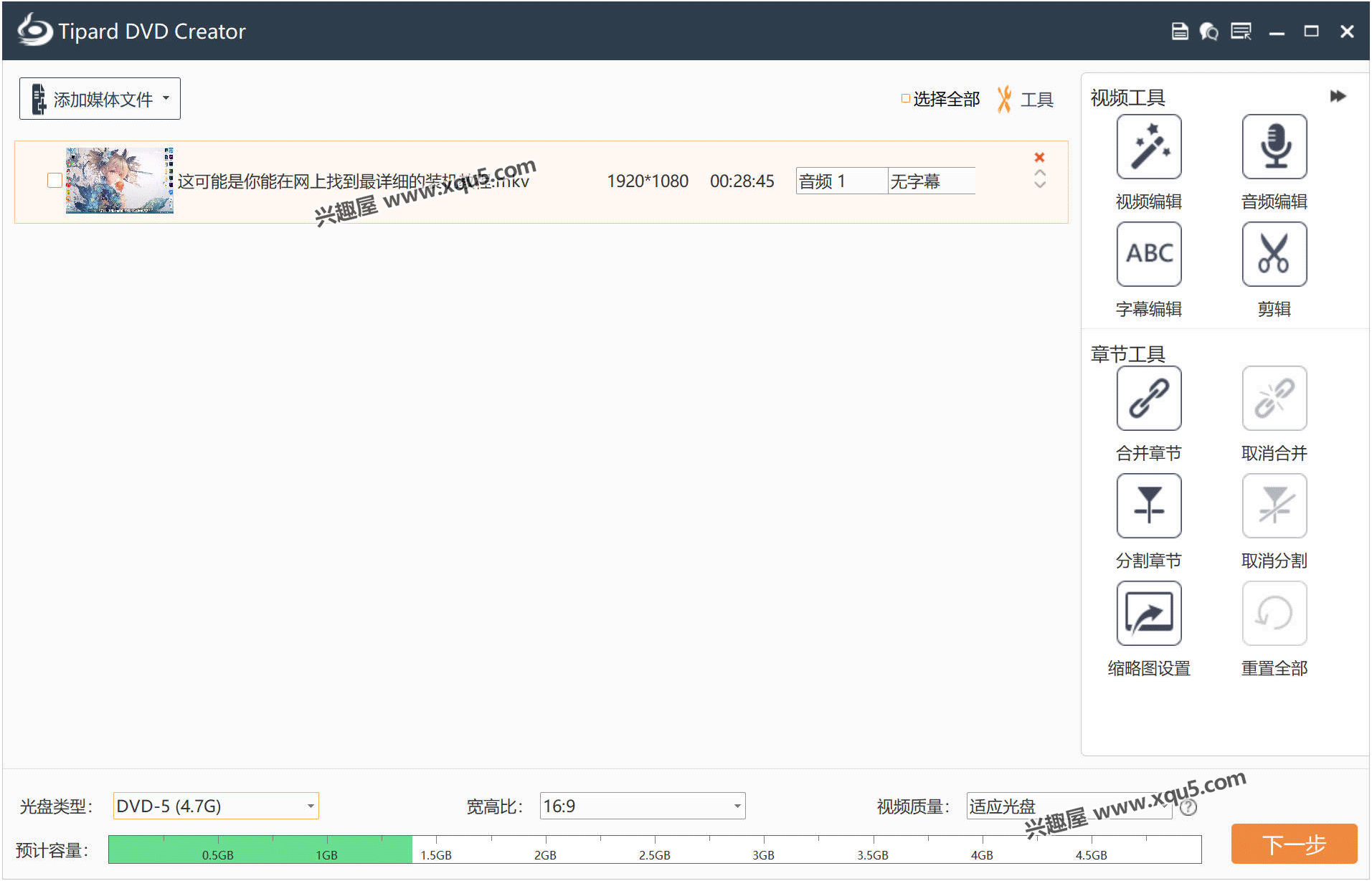Collapse the tools side panel with double arrow
1372x881 pixels.
point(1338,97)
